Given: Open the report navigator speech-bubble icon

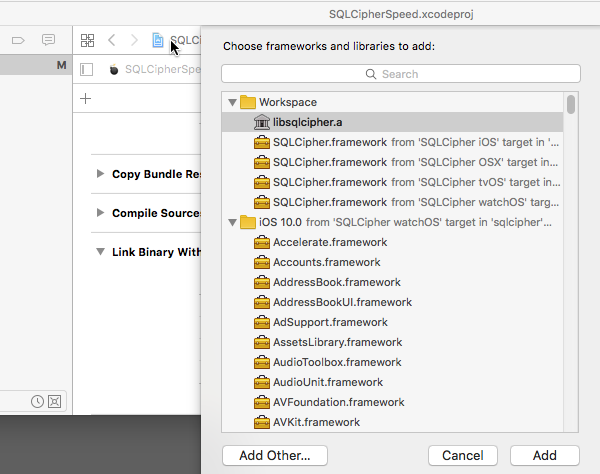Looking at the screenshot, I should pos(48,40).
